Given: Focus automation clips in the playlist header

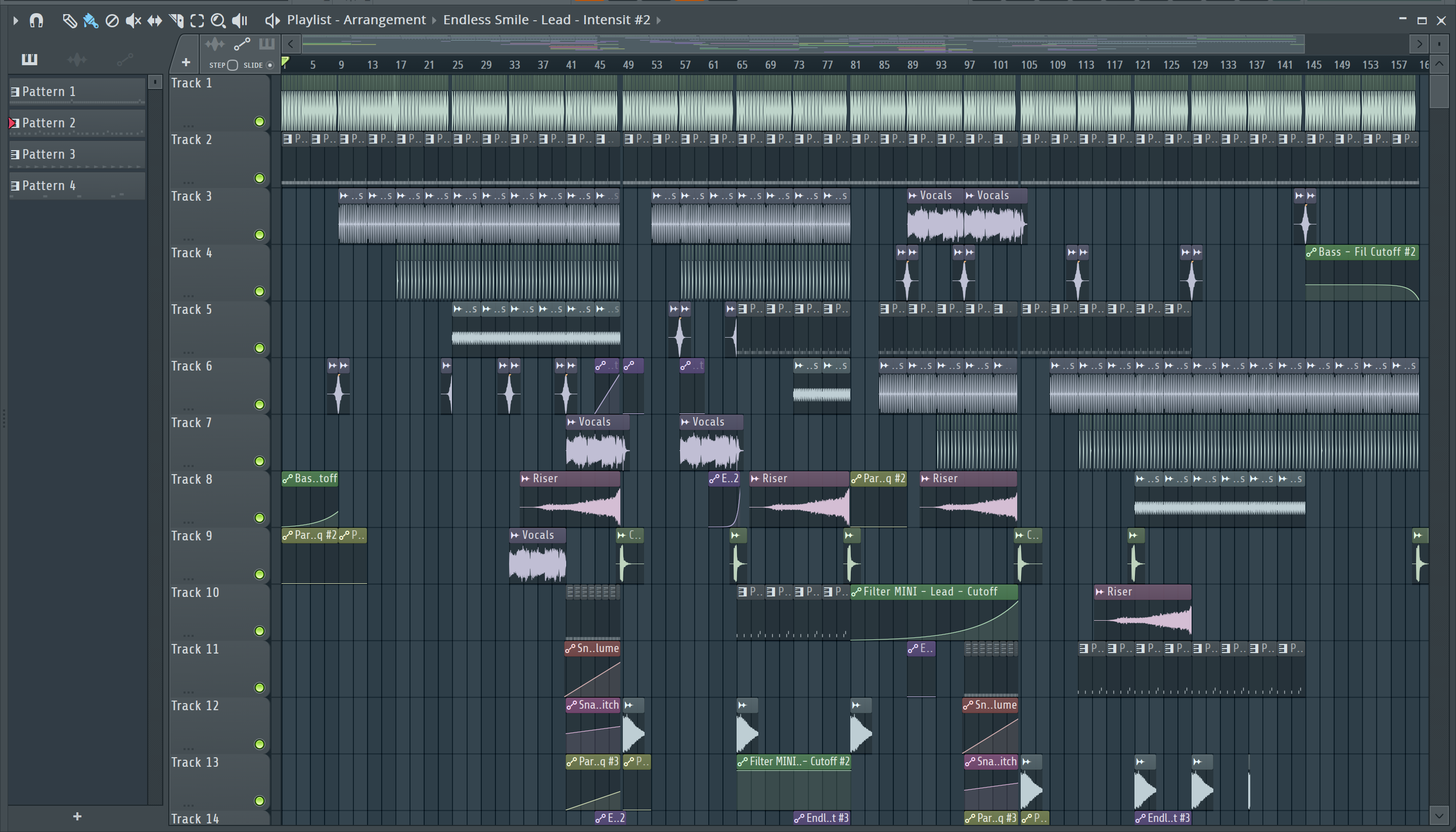Looking at the screenshot, I should click(242, 44).
